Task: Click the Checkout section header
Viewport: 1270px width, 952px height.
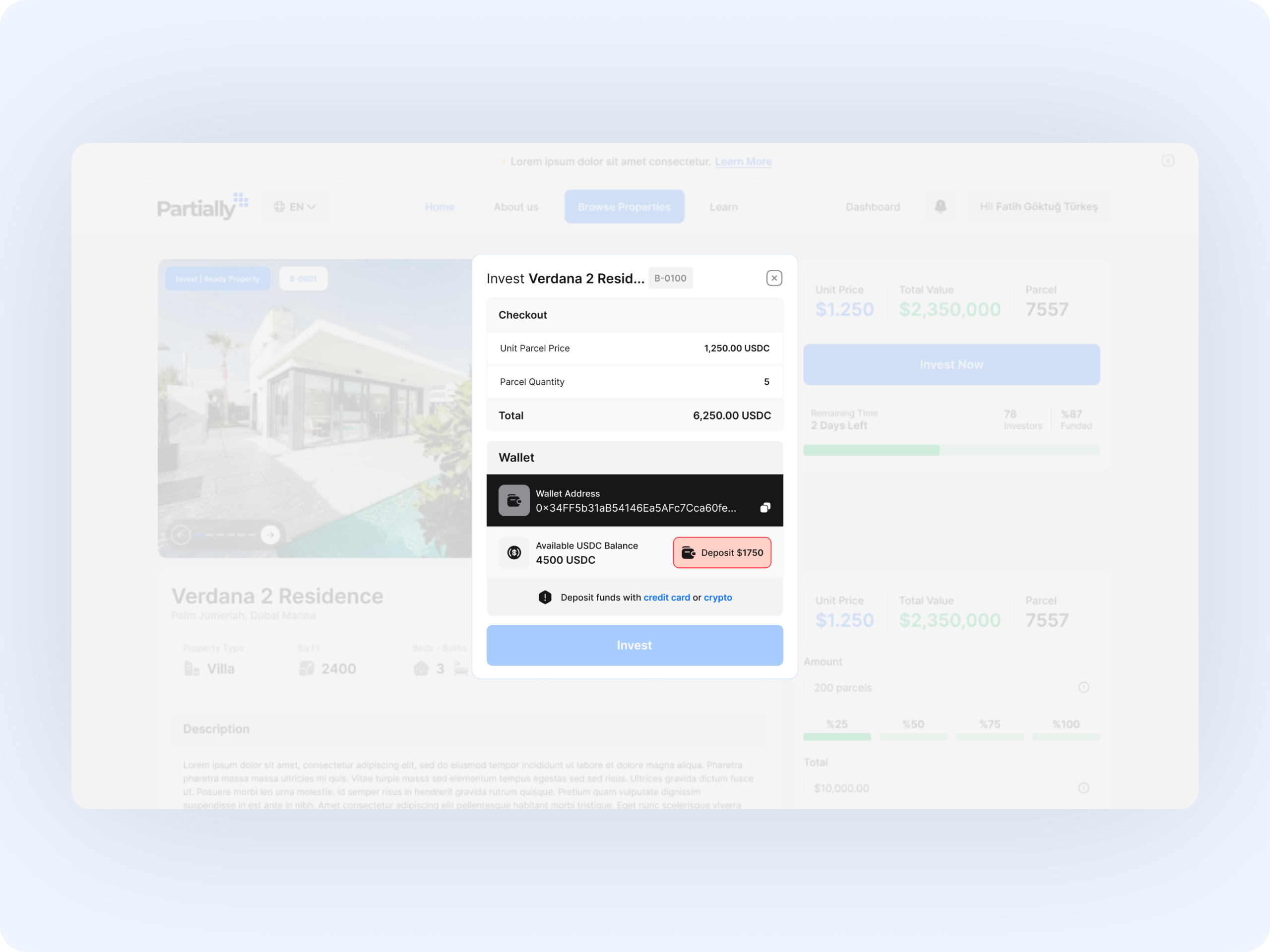Action: [635, 315]
